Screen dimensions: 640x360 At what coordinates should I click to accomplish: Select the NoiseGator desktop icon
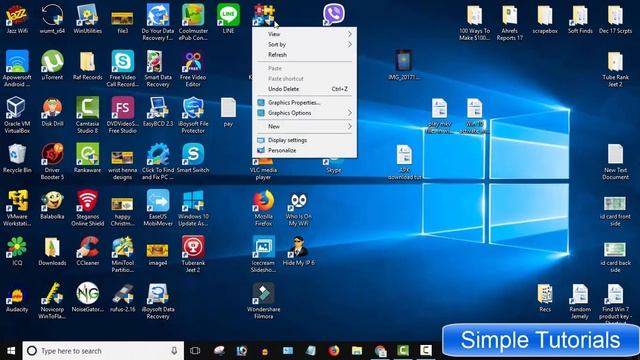point(88,298)
